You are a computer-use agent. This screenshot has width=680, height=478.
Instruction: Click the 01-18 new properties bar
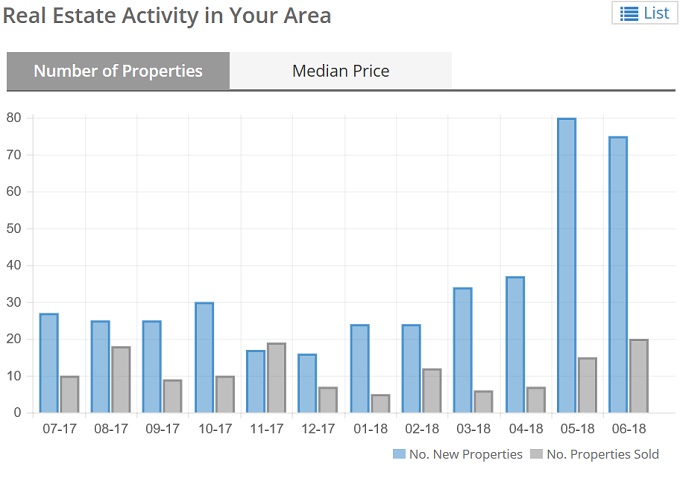click(359, 368)
